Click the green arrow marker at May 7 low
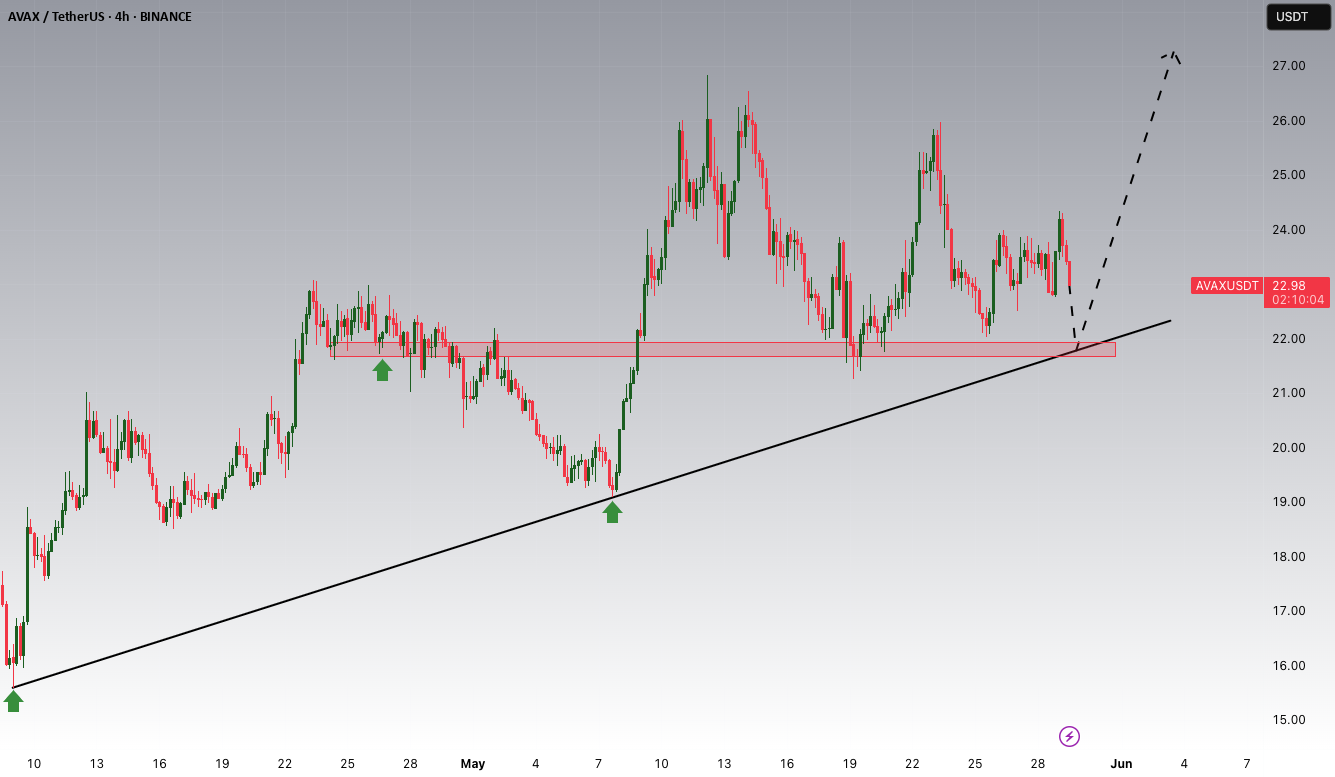Screen dimensions: 1335x777 point(612,512)
